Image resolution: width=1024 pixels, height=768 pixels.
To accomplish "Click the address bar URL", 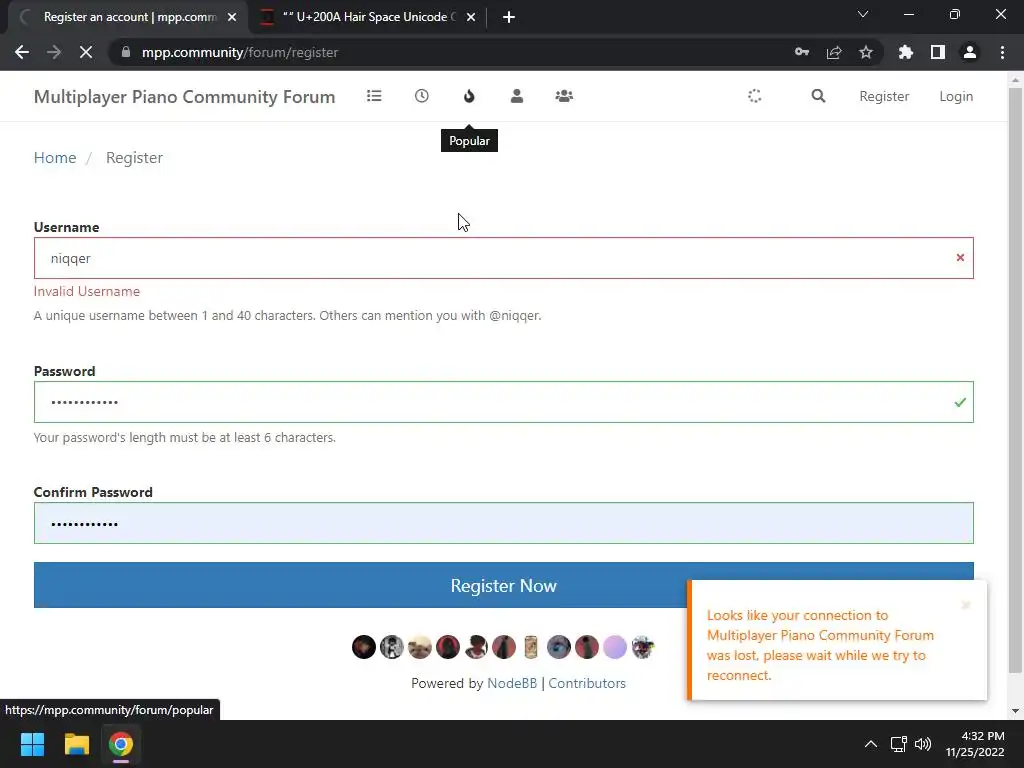I will (x=240, y=52).
